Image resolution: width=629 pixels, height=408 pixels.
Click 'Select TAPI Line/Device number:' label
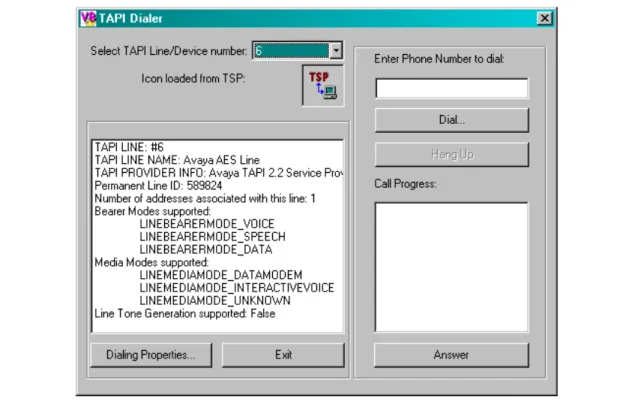click(169, 51)
